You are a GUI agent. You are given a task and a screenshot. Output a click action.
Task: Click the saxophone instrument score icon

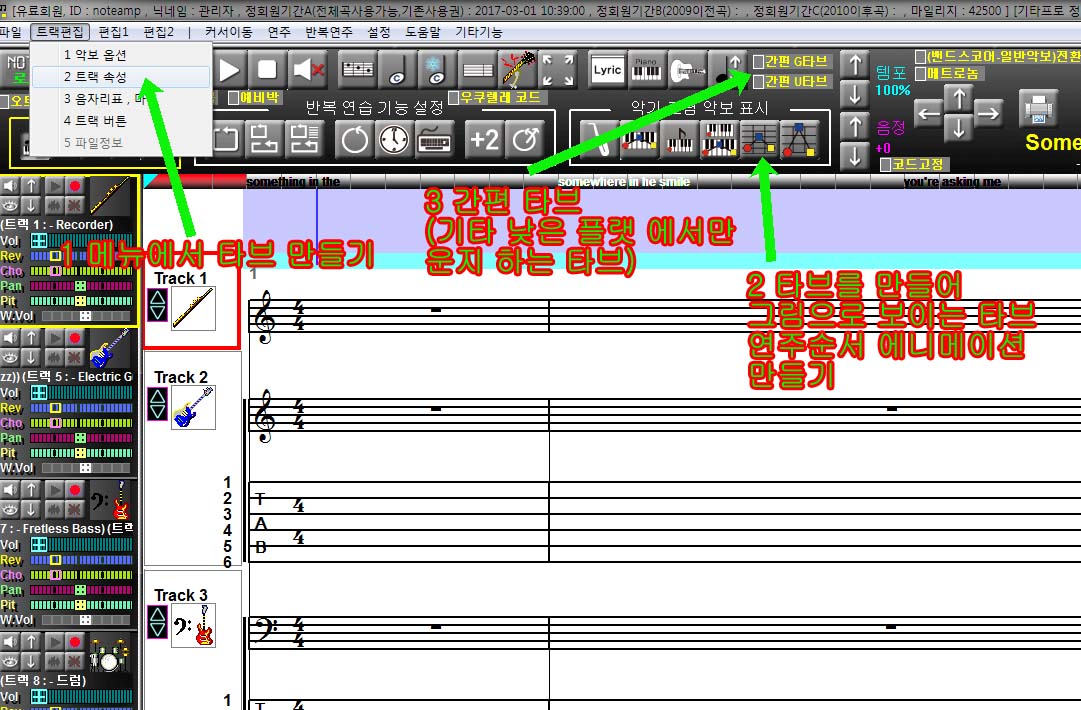(598, 140)
